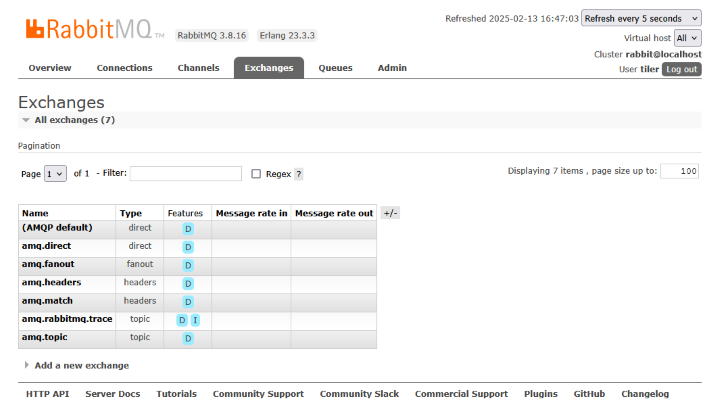Open the Regex help question mark
This screenshot has width=720, height=413.
[298, 174]
